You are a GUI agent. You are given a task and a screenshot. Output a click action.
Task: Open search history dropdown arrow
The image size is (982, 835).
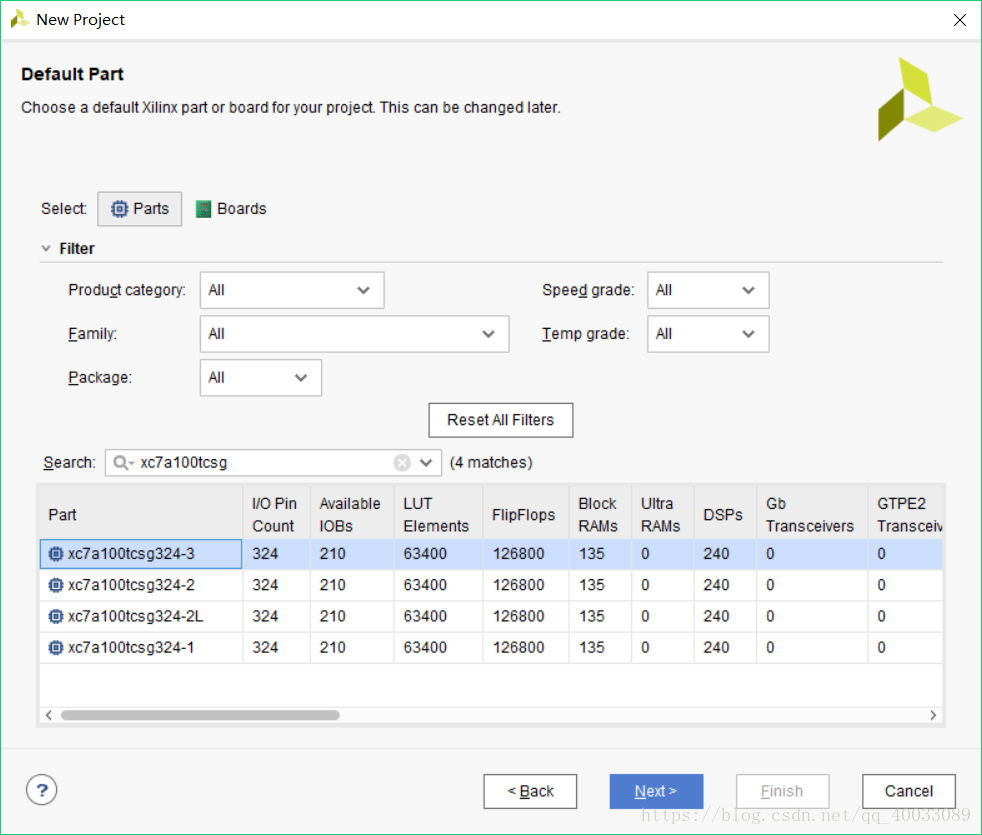[426, 462]
